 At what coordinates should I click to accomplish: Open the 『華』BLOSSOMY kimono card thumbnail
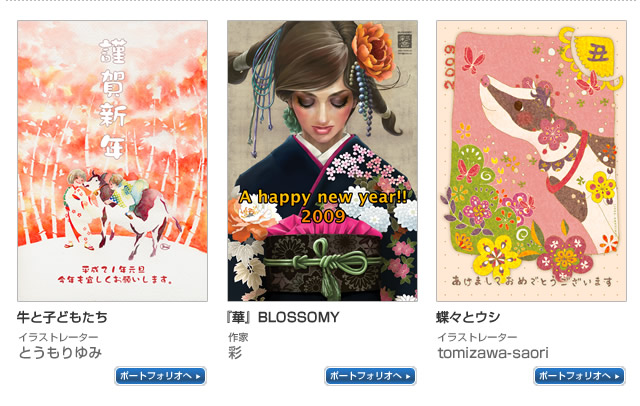(322, 161)
